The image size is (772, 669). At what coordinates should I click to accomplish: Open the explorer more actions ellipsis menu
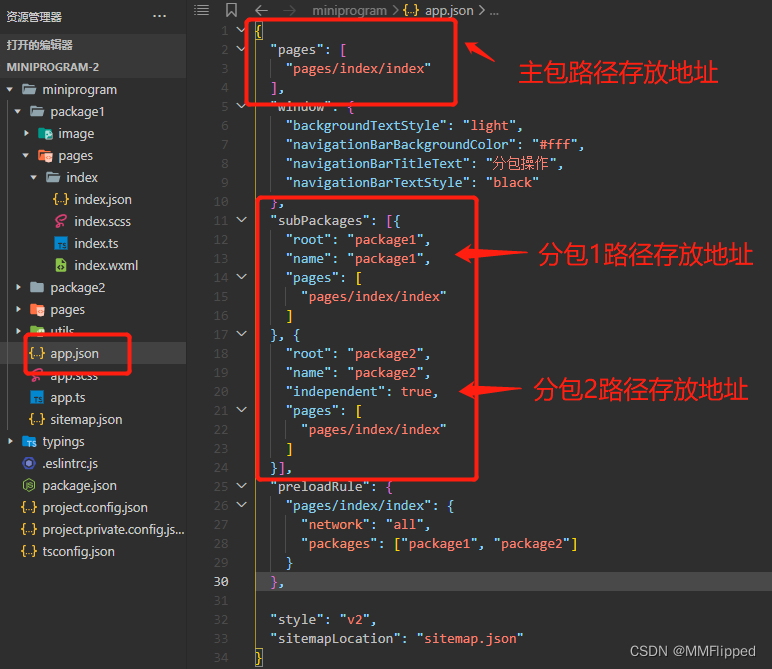[x=159, y=16]
